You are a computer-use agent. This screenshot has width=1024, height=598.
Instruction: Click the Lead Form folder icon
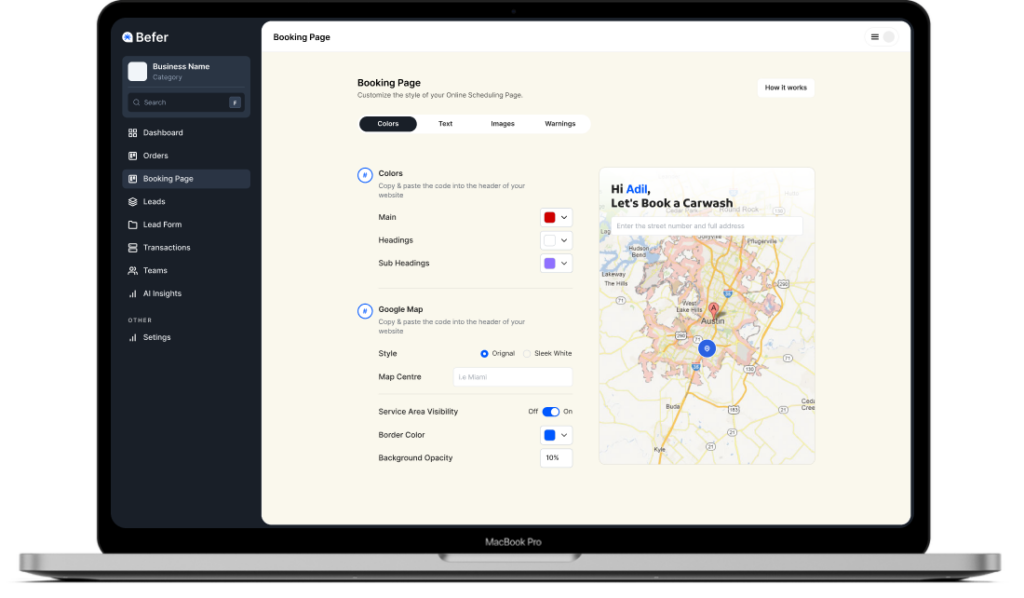tap(132, 225)
